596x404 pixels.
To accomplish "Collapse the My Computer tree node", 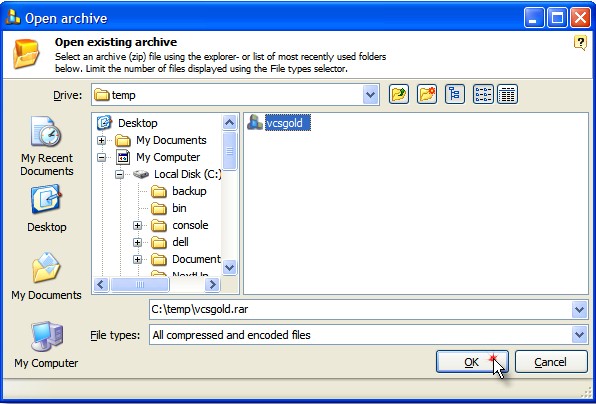I will [x=101, y=157].
